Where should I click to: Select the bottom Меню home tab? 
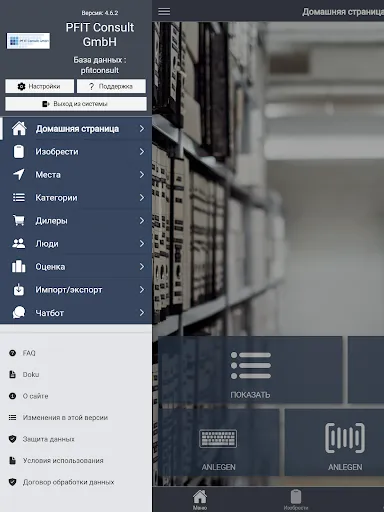[x=200, y=499]
